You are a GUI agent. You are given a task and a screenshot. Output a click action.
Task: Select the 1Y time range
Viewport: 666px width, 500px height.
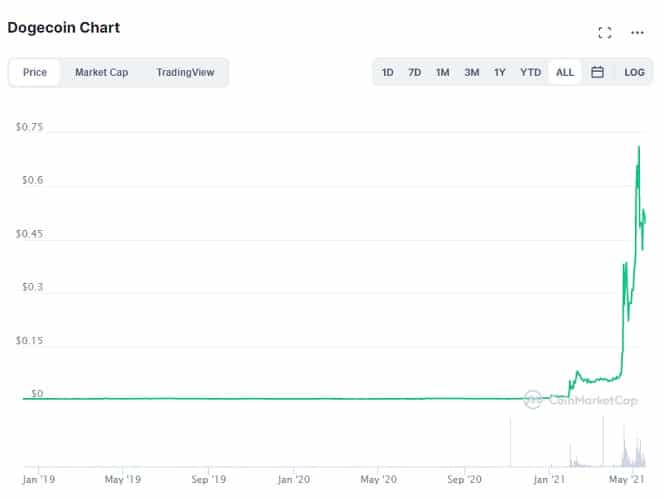[499, 72]
